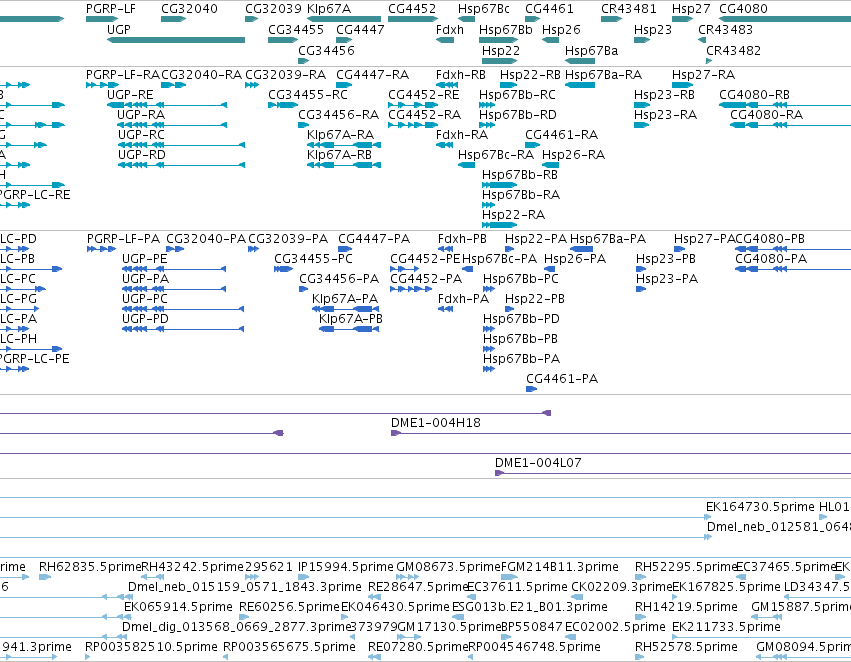Select transcript Hsp27-RA
The image size is (851, 662).
703,75
